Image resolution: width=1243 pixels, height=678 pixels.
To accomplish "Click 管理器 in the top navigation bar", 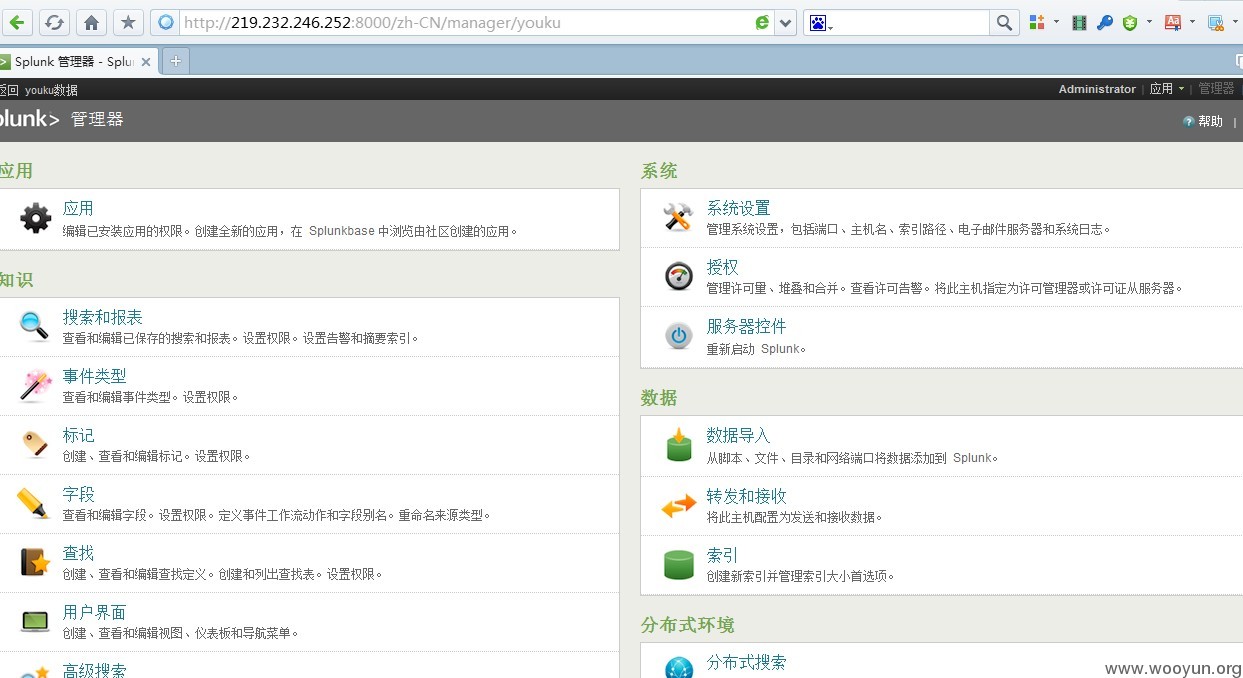I will pyautogui.click(x=1216, y=89).
